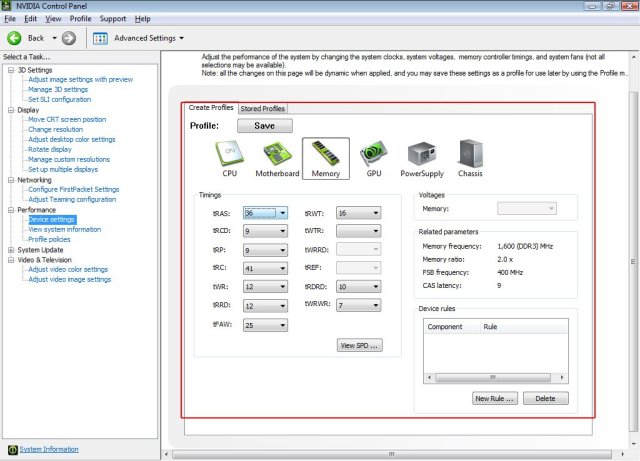
Task: Collapse the 3D Settings tree node
Action: point(11,70)
